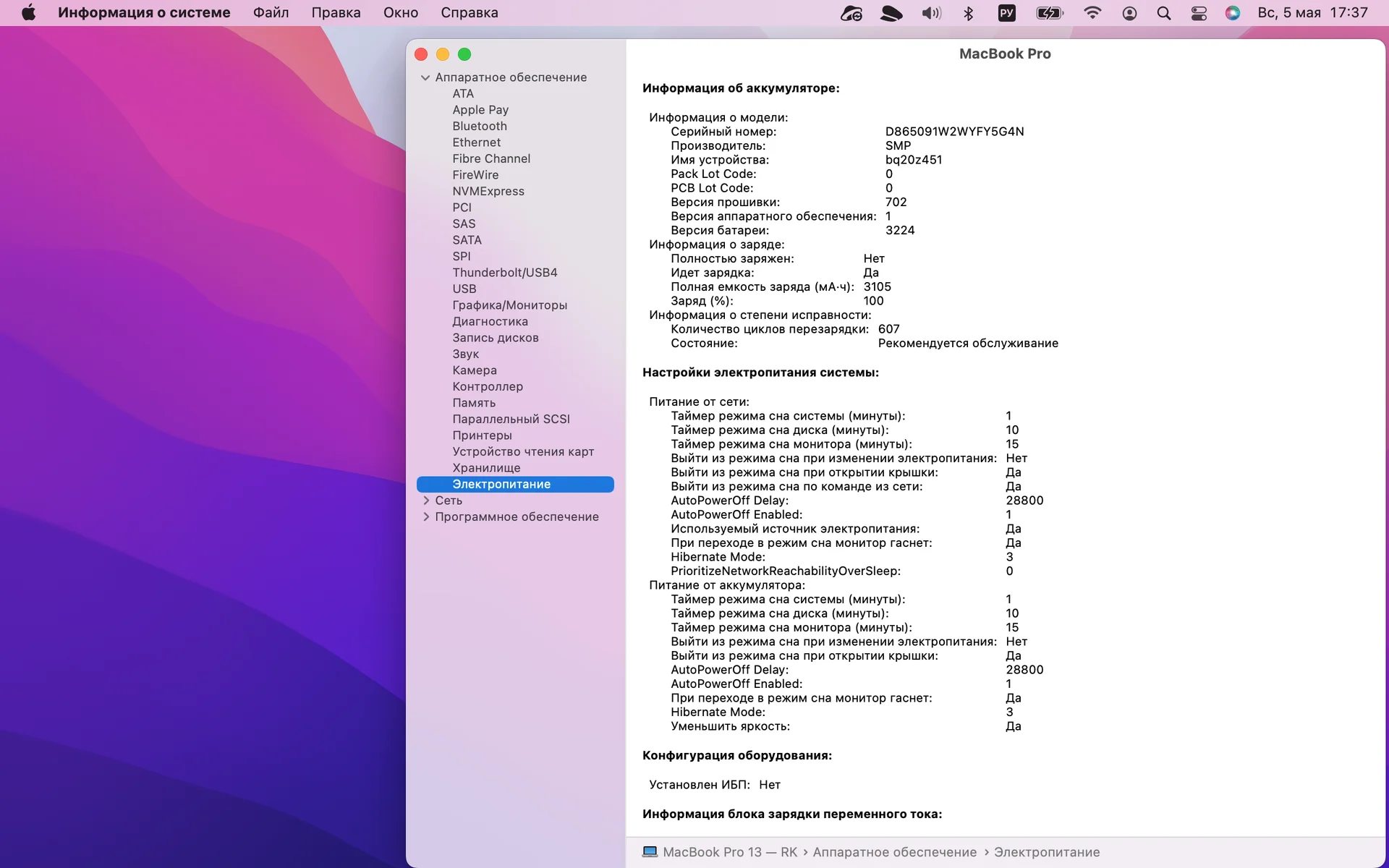Click Настройки электропитания системы heading
The width and height of the screenshot is (1389, 868).
coord(760,373)
